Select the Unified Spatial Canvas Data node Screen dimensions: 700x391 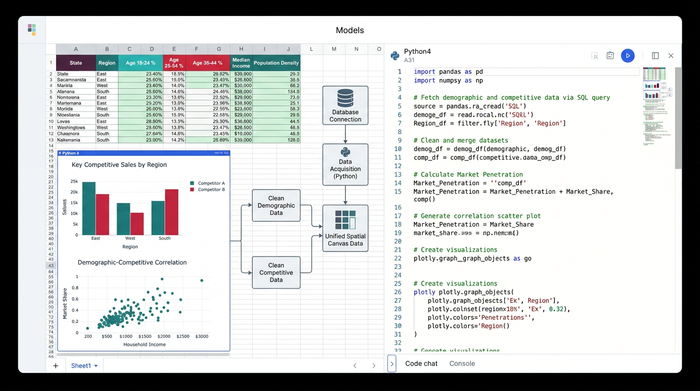[x=345, y=228]
